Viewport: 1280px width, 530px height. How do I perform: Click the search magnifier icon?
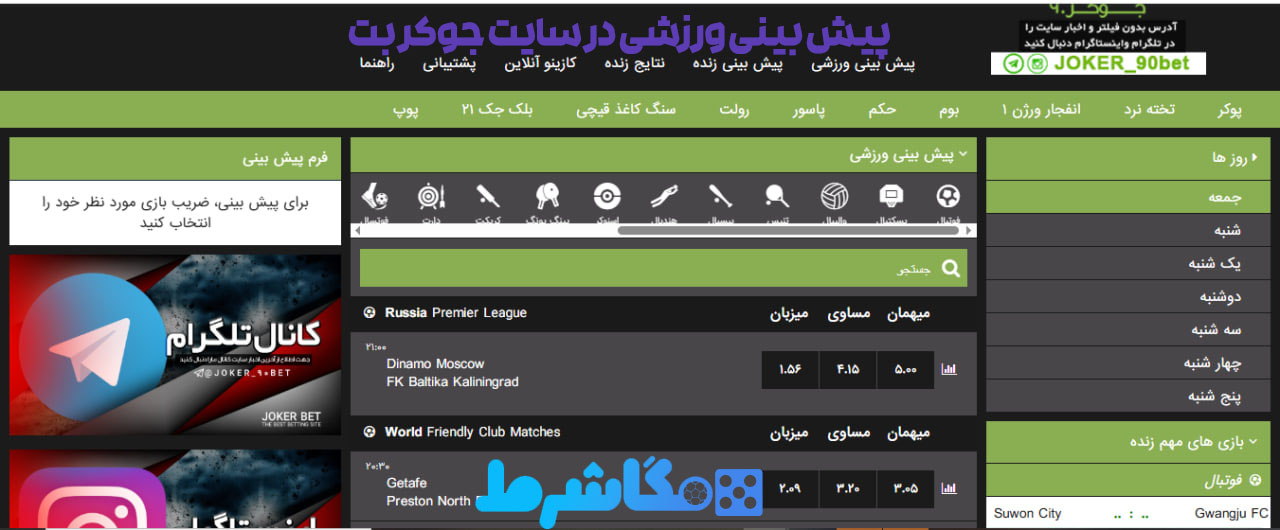tap(950, 268)
